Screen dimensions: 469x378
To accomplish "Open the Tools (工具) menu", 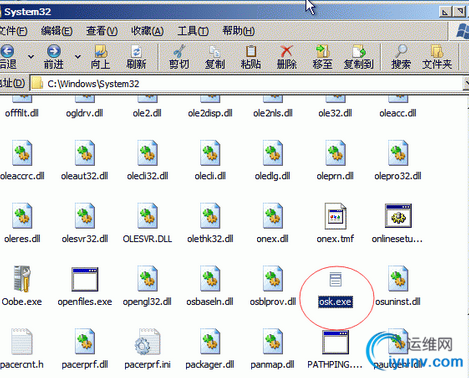I will point(193,31).
